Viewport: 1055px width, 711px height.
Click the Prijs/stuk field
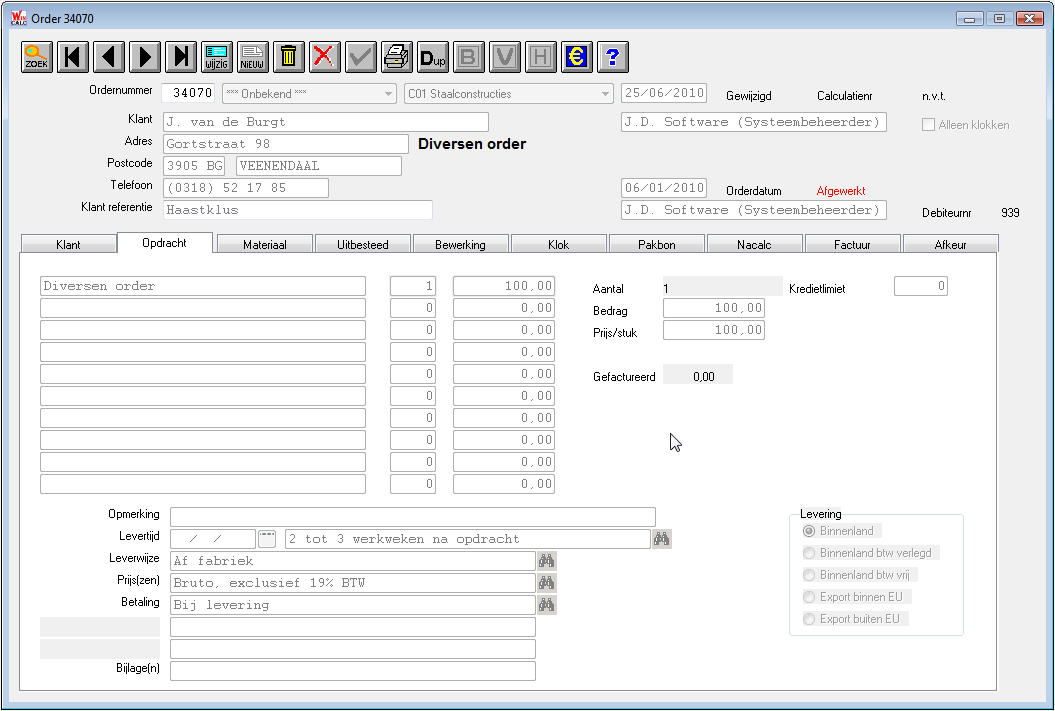[714, 330]
